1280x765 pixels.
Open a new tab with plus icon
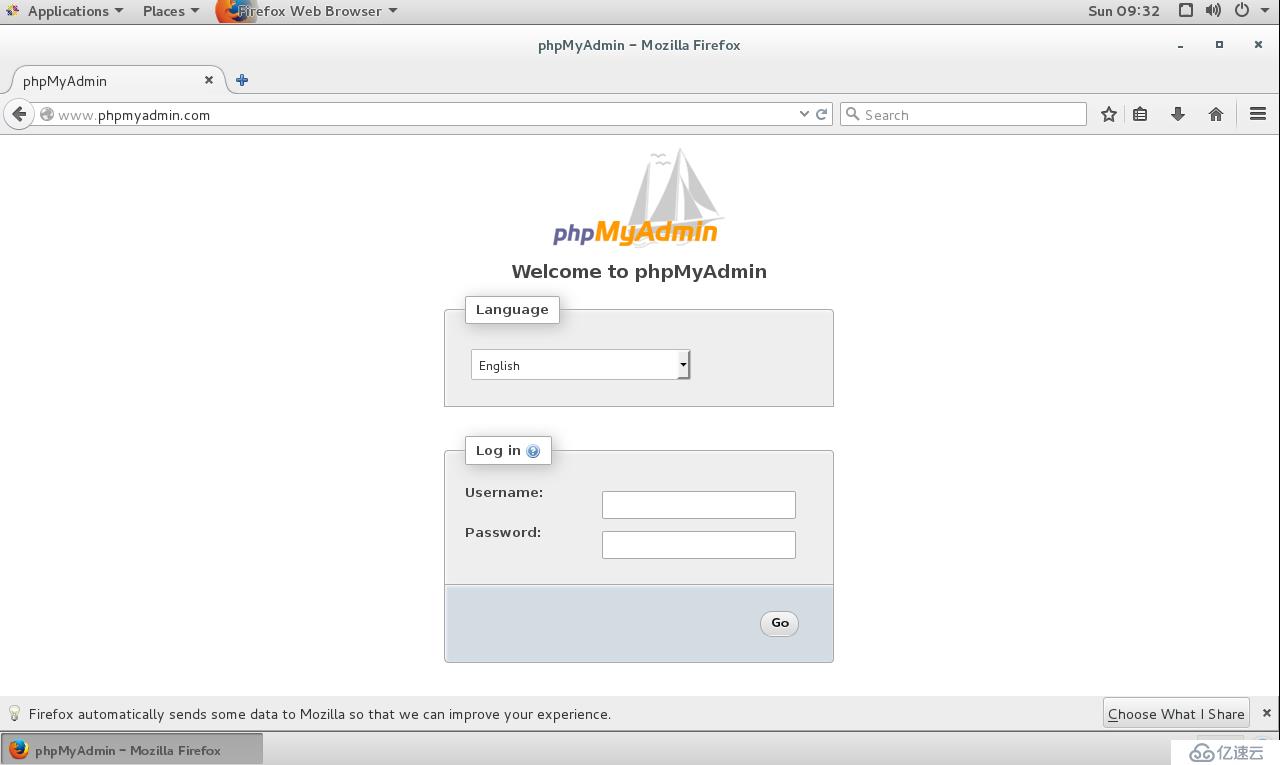pyautogui.click(x=242, y=80)
